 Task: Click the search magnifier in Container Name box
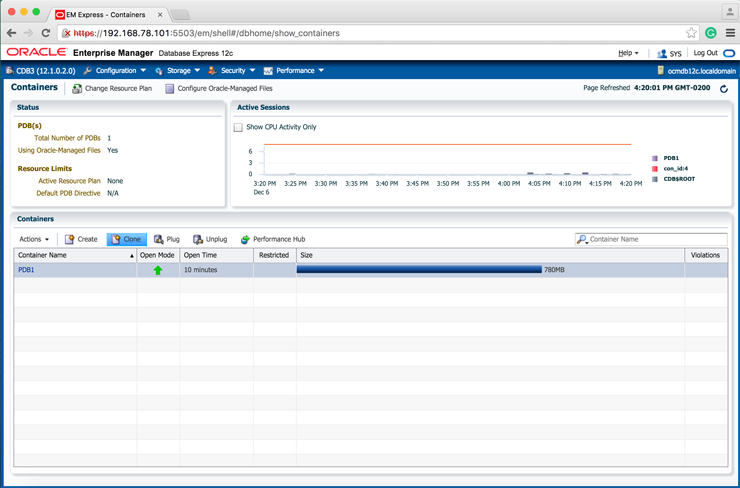coord(582,239)
